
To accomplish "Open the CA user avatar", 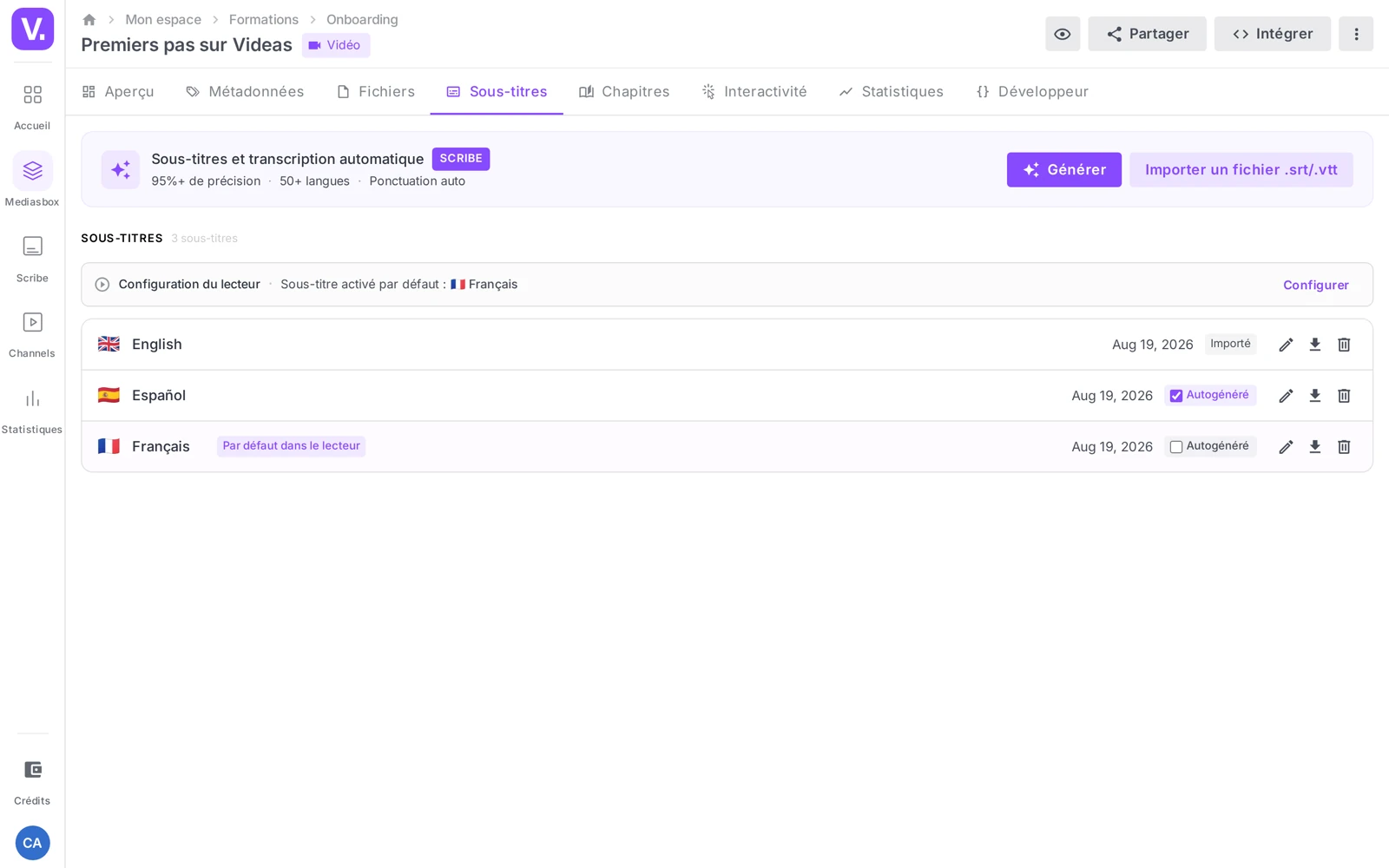I will coord(32,843).
